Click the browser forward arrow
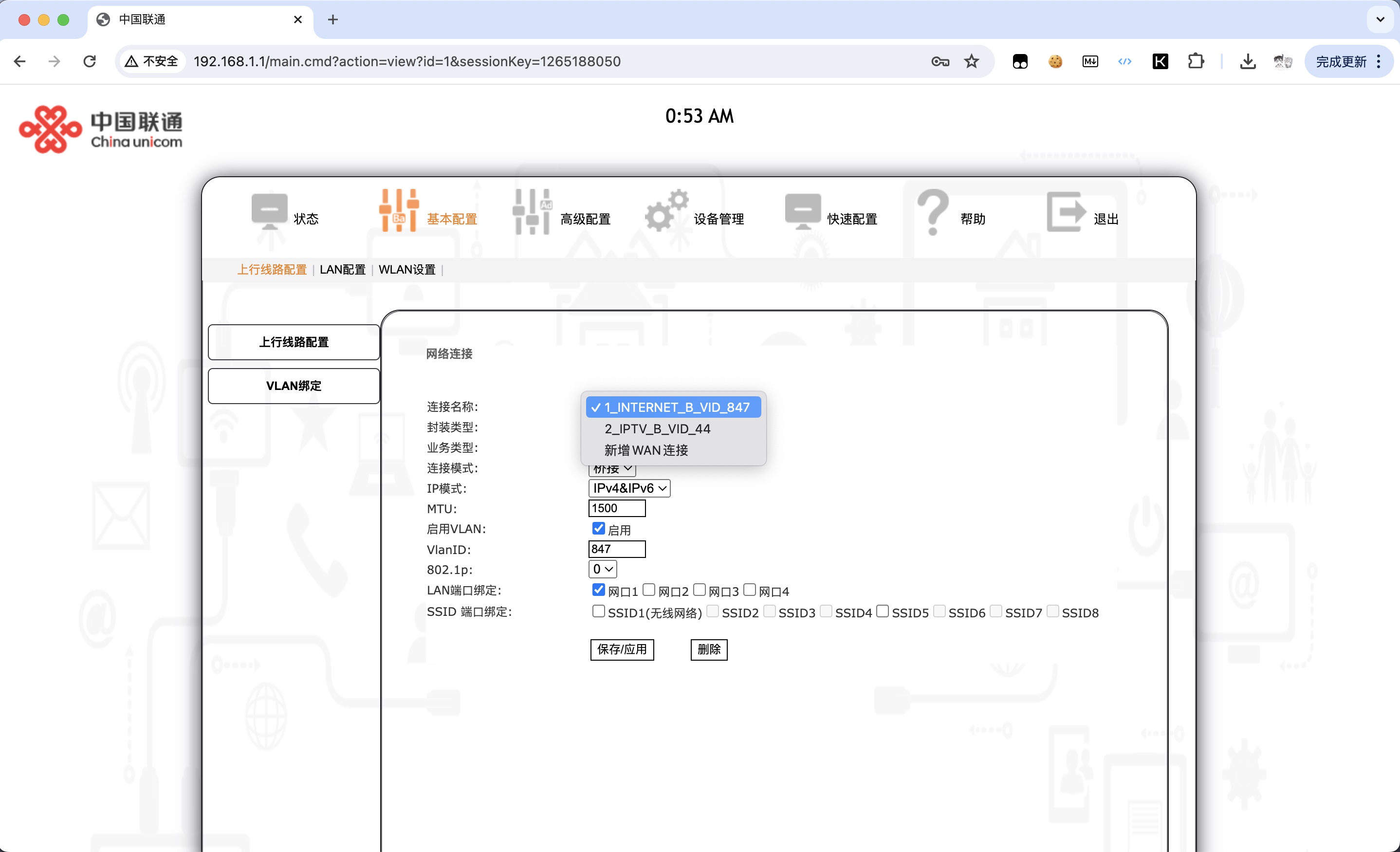Screen dimensions: 1400x852 54,61
